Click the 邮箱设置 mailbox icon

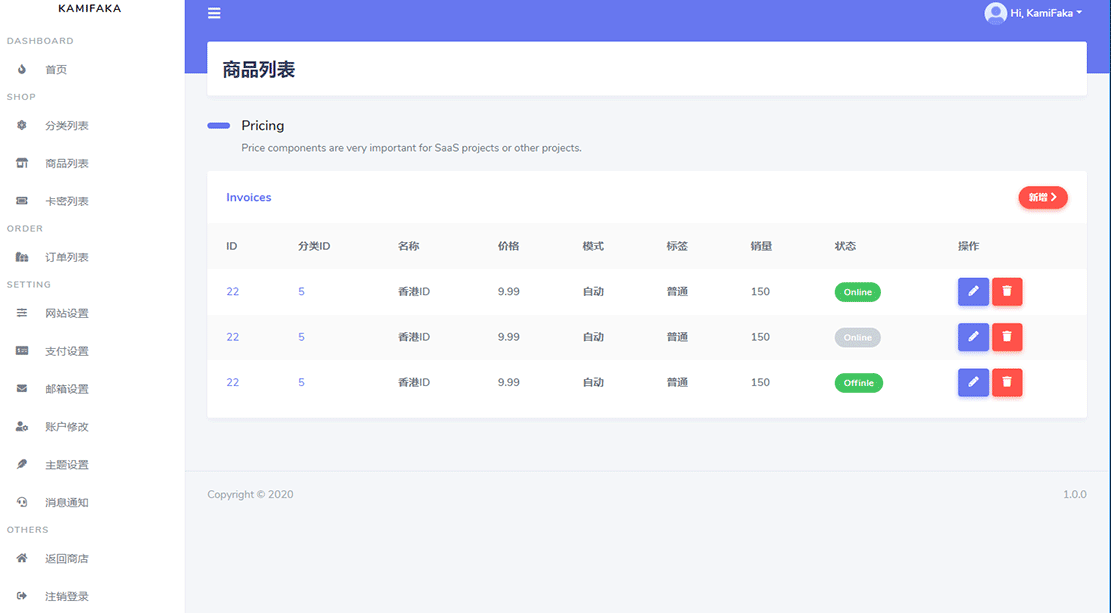tap(21, 388)
